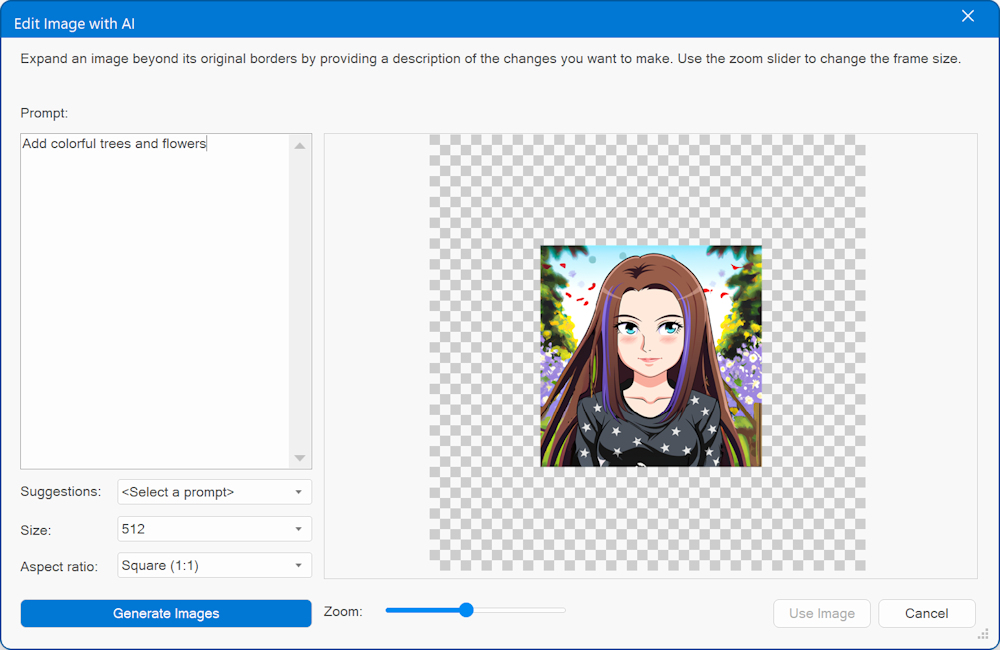Click the 'Add colorful trees and flowers' prompt text
The height and width of the screenshot is (650, 1000).
tap(114, 144)
